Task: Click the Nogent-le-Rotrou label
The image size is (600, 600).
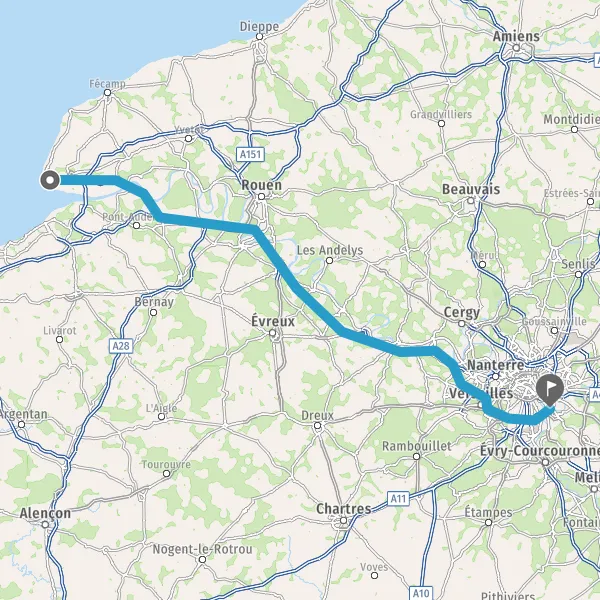Action: click(202, 549)
